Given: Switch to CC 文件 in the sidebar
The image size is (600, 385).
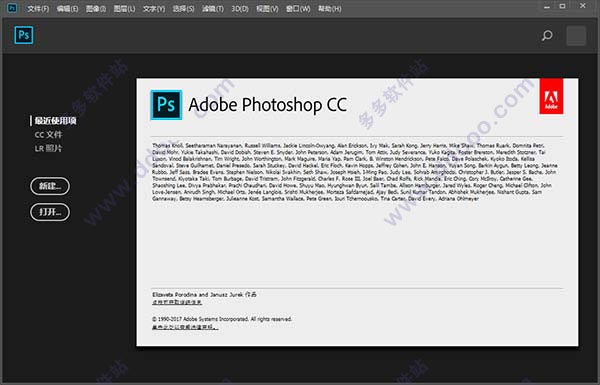Looking at the screenshot, I should coord(48,135).
